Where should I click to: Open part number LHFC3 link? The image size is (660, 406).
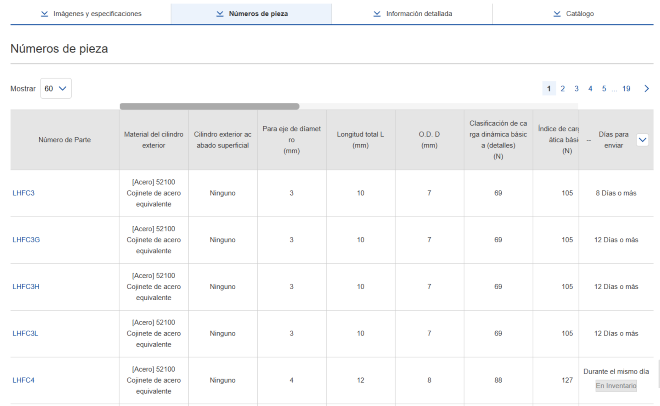coord(24,193)
